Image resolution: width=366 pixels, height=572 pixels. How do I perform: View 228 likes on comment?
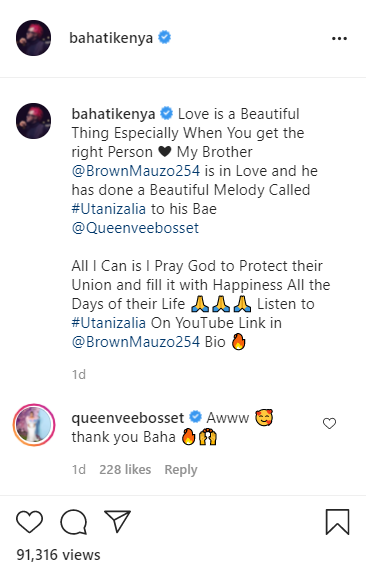[x=125, y=469]
